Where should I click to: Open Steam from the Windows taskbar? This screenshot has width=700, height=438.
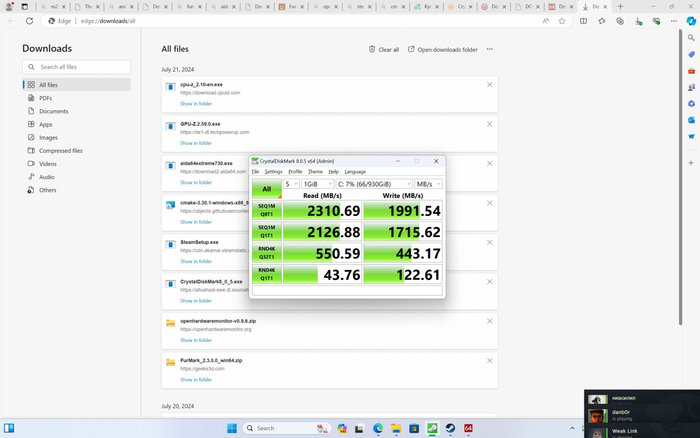click(x=450, y=428)
